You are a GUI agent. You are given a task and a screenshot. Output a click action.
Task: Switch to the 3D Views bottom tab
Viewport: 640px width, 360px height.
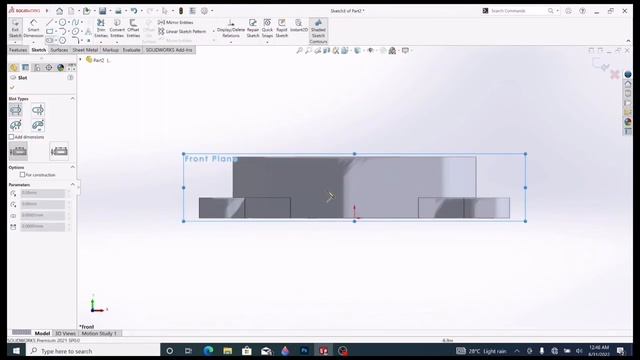(x=65, y=333)
